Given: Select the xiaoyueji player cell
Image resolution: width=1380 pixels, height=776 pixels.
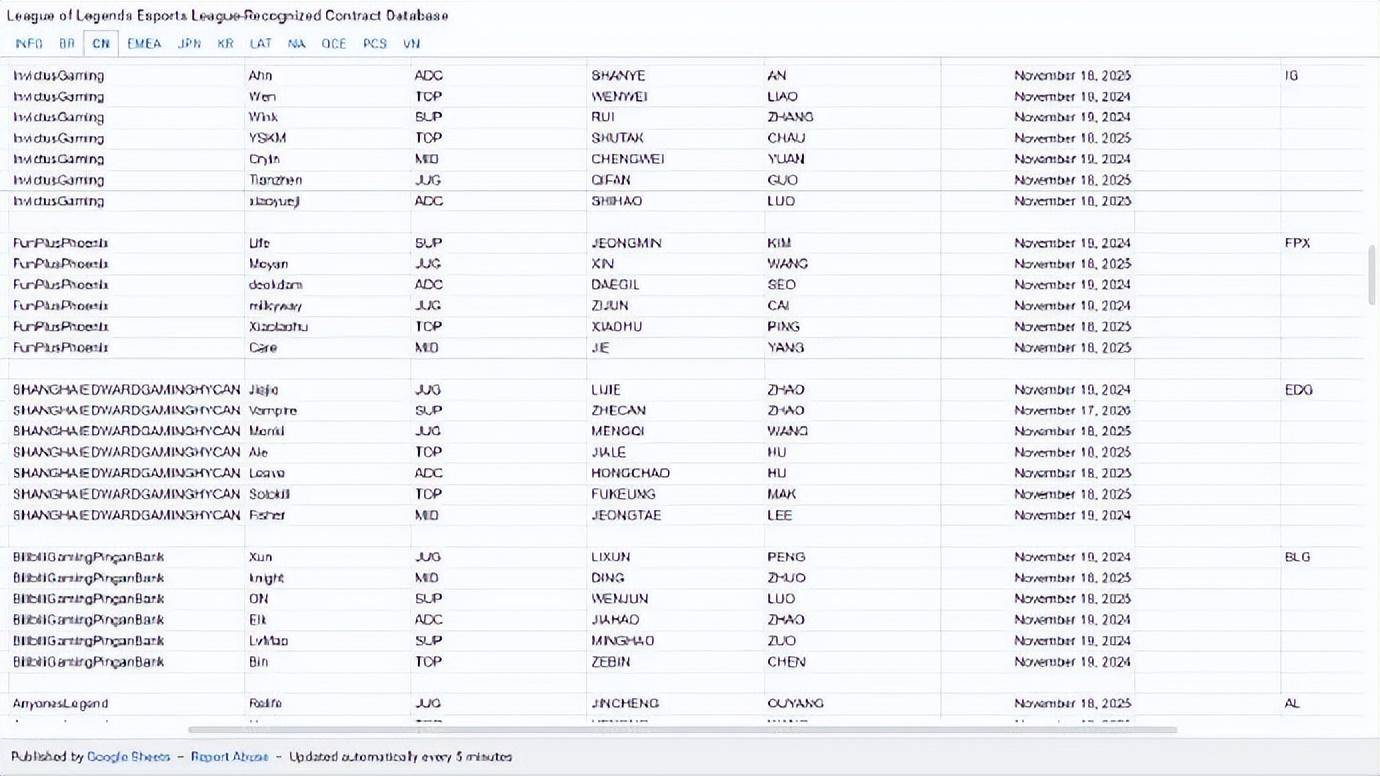Looking at the screenshot, I should click(328, 201).
